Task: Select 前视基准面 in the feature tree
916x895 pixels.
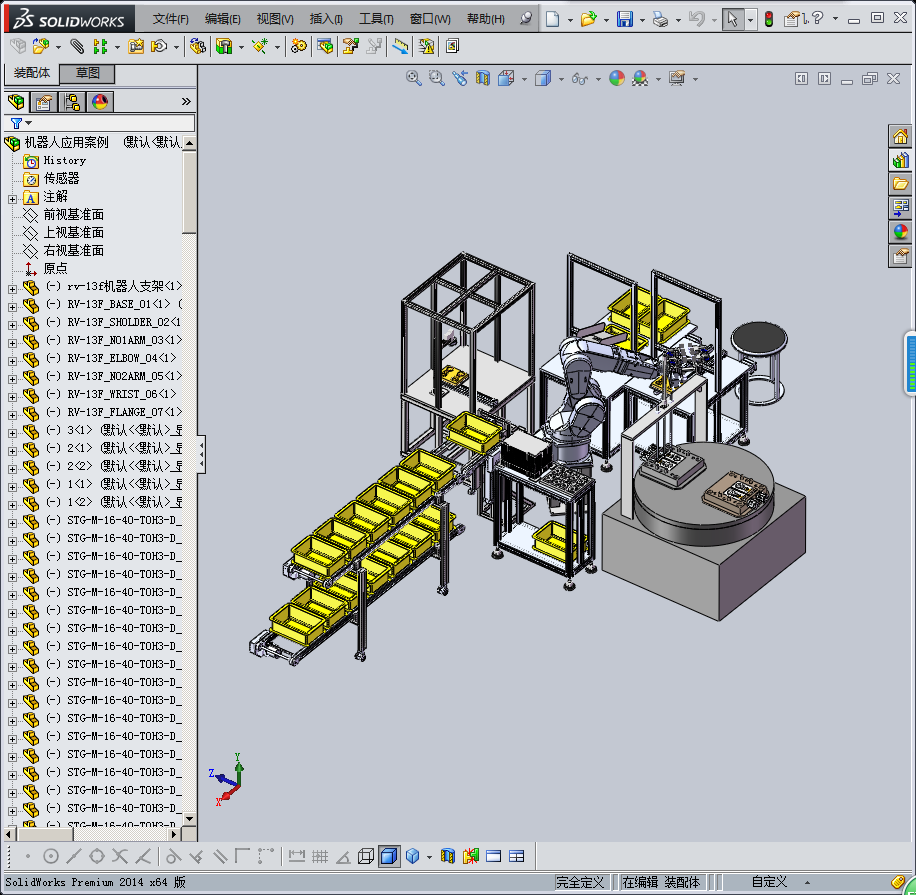Action: coord(73,215)
